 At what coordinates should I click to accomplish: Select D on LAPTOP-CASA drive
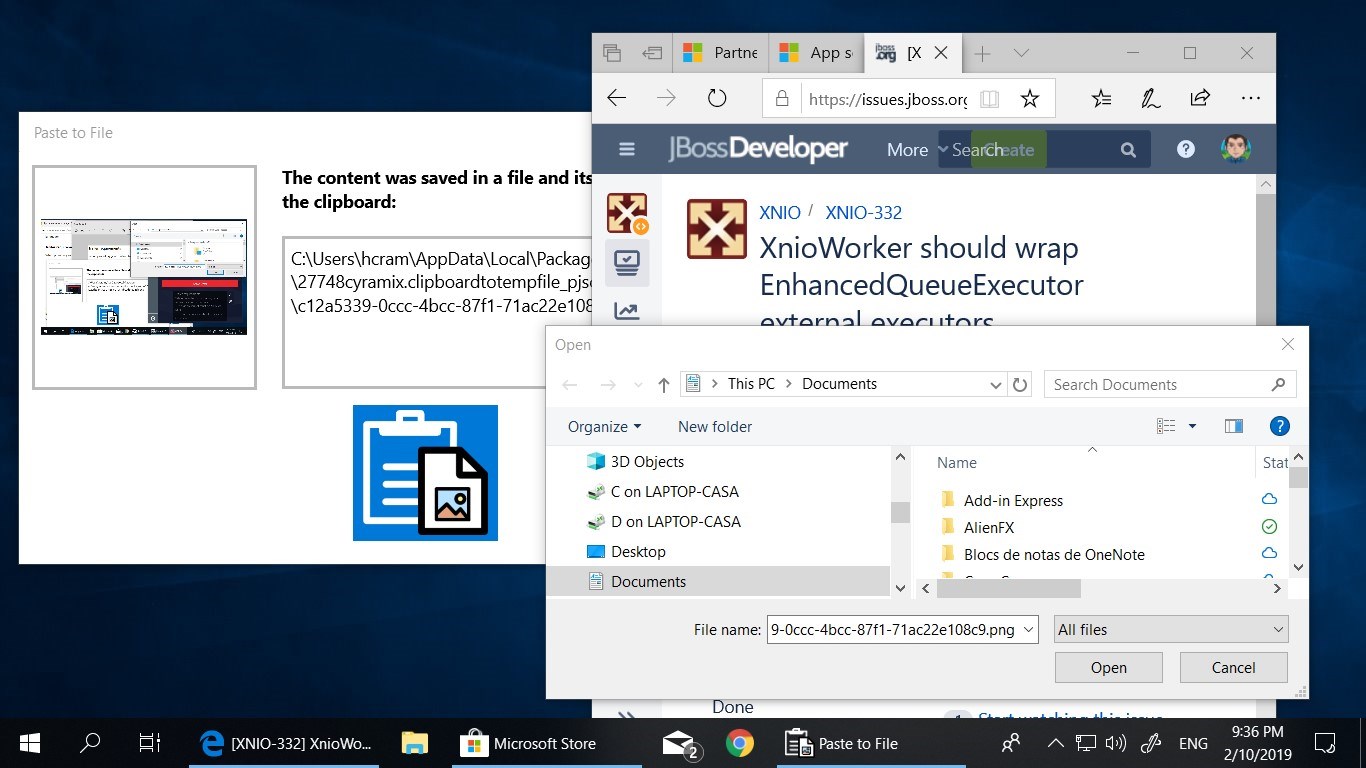(676, 521)
